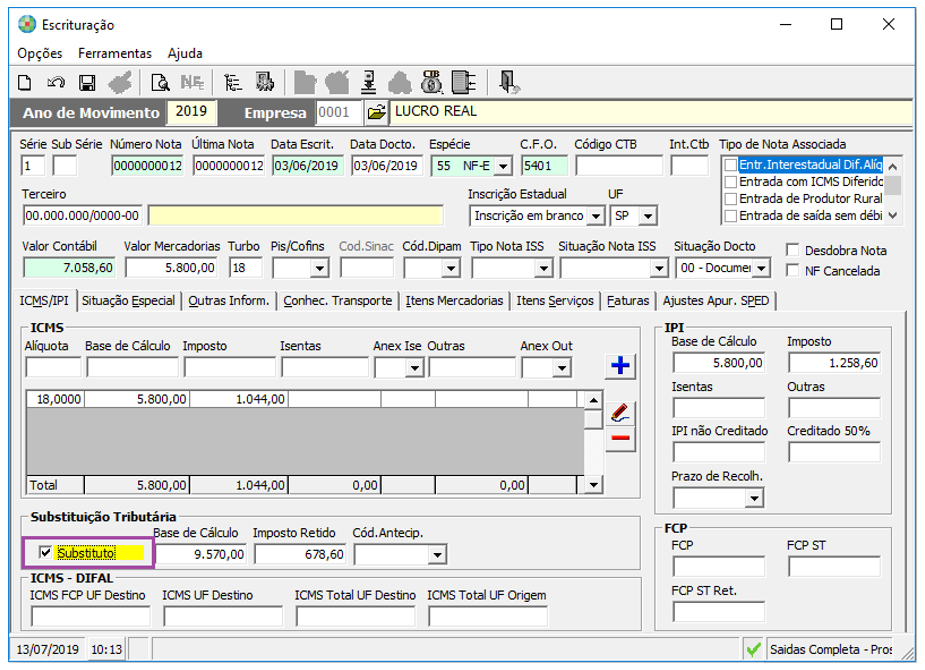Click the search document magnifier icon
925x670 pixels.
tap(159, 82)
